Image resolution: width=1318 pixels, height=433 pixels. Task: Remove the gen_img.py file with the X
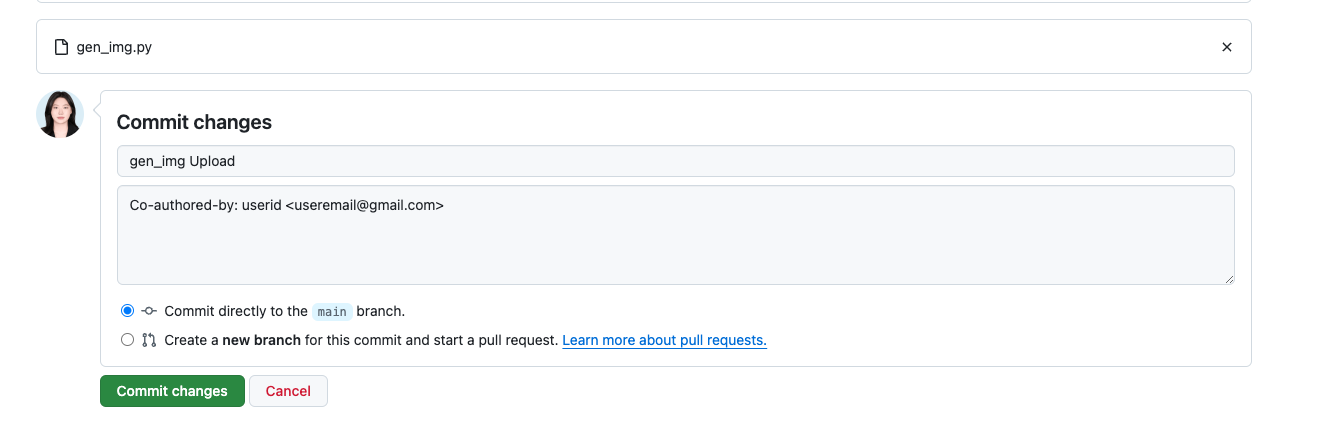1227,47
